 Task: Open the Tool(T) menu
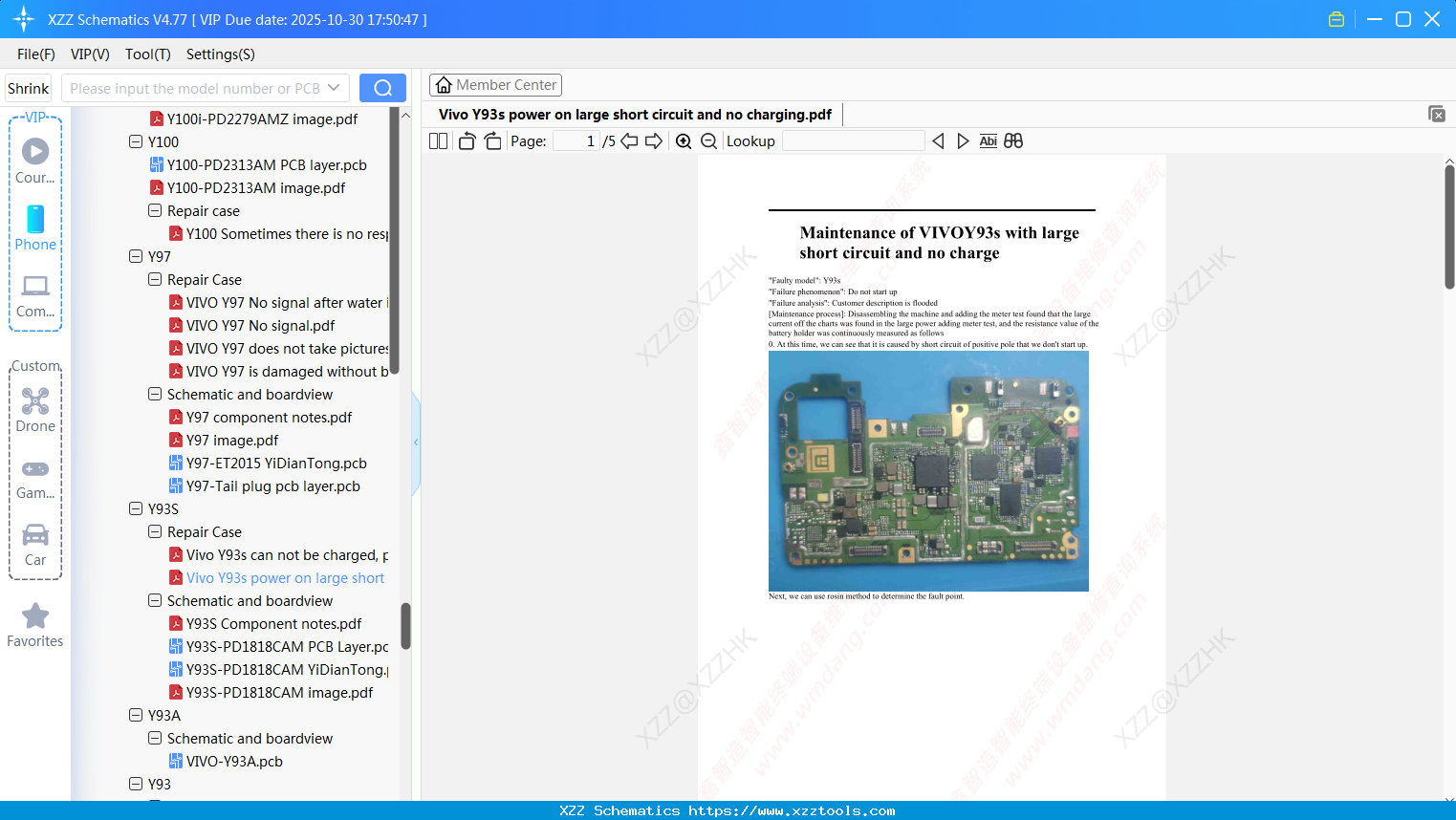click(x=148, y=54)
